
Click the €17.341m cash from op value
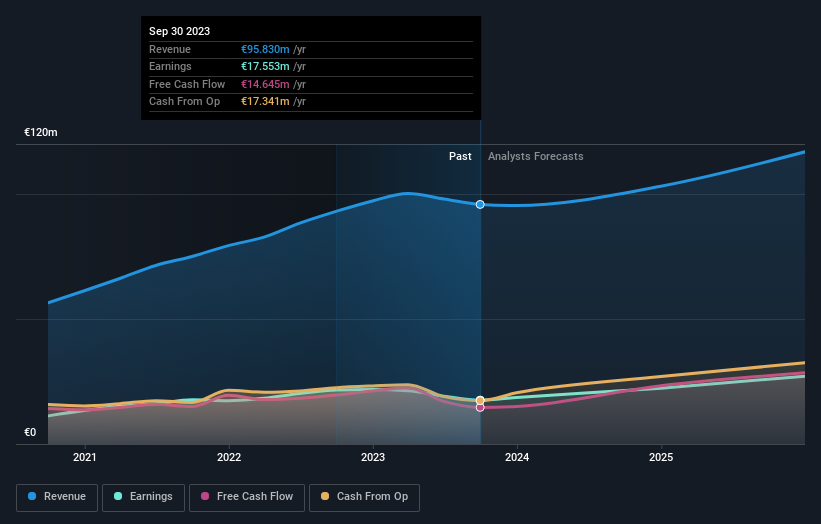click(x=265, y=102)
